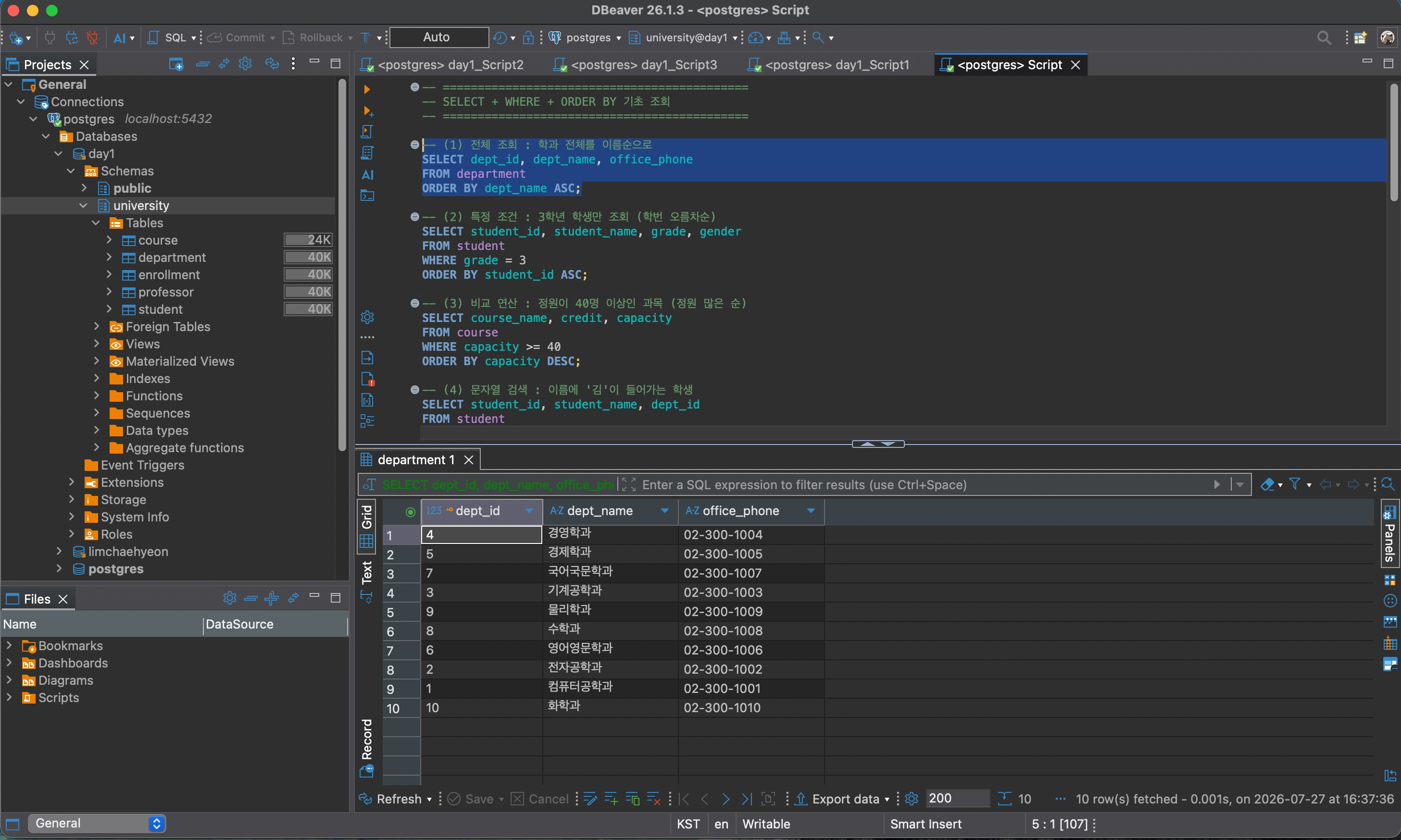Open active schema university@day1 dropdown
Image resolution: width=1401 pixels, height=840 pixels.
pyautogui.click(x=684, y=37)
